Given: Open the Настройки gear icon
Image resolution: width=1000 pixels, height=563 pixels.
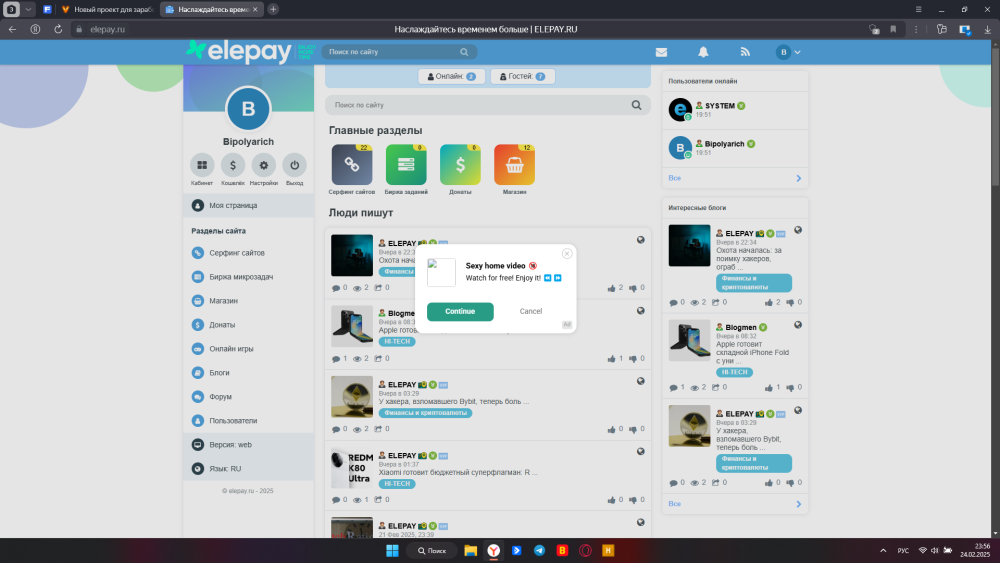Looking at the screenshot, I should click(264, 165).
